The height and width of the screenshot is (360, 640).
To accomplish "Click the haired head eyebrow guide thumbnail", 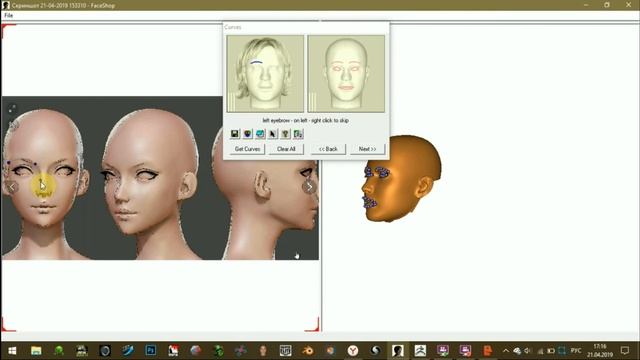I will 265,73.
